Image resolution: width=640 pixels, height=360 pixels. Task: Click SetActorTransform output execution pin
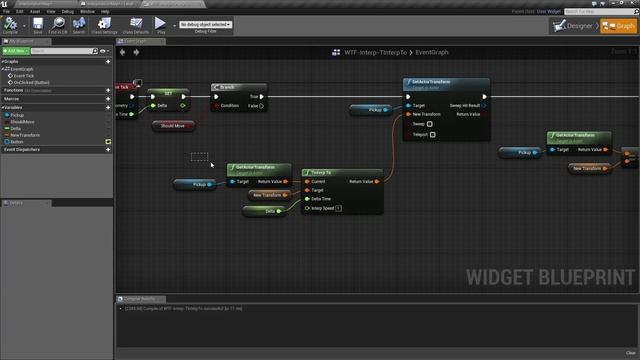click(x=484, y=97)
